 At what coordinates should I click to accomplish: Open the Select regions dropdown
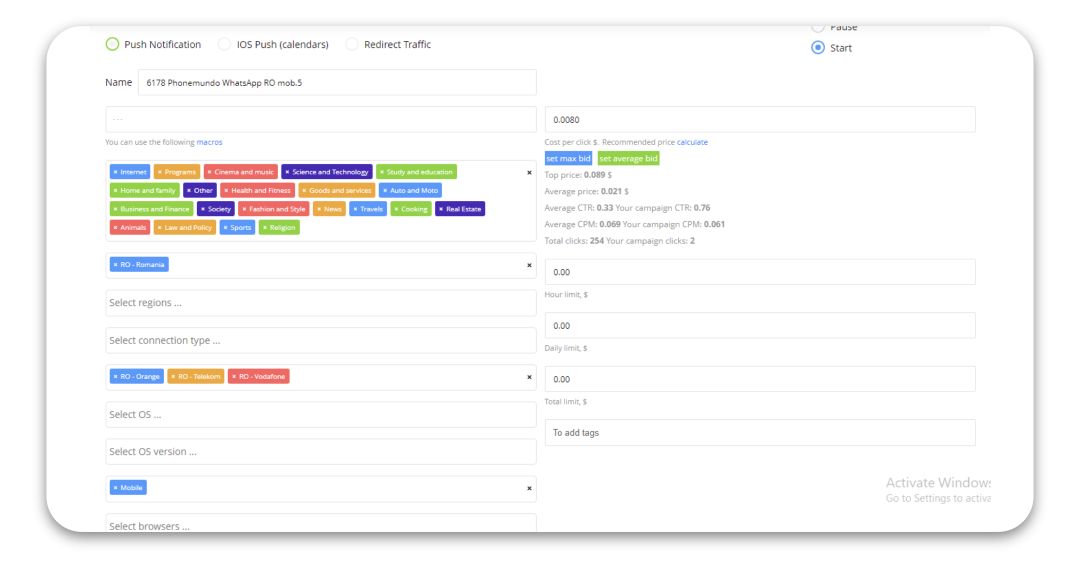(320, 303)
